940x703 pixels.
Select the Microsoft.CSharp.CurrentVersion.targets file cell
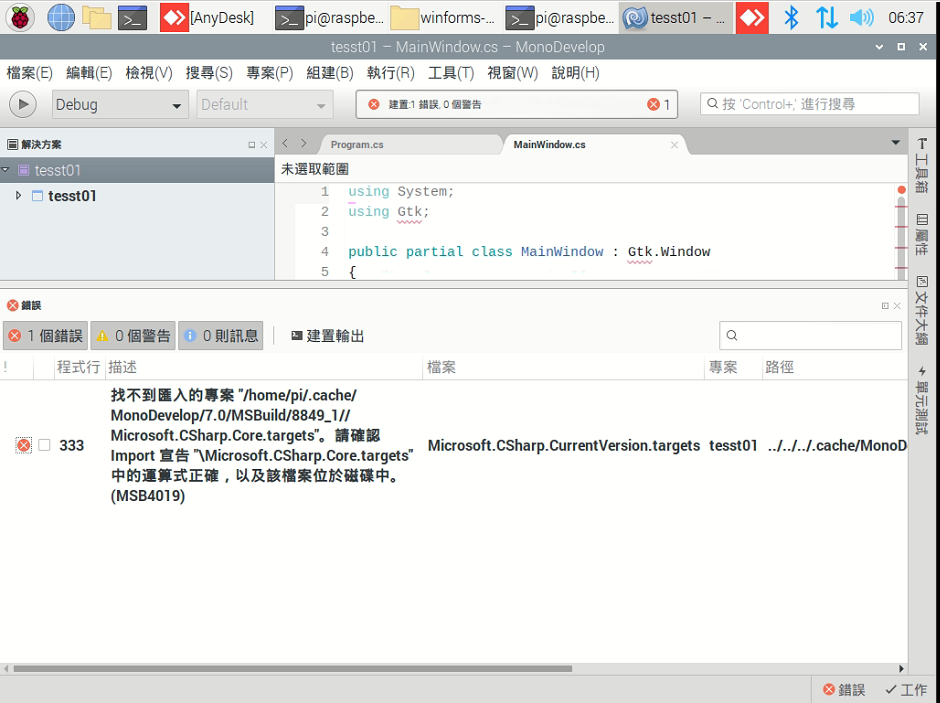tap(564, 446)
